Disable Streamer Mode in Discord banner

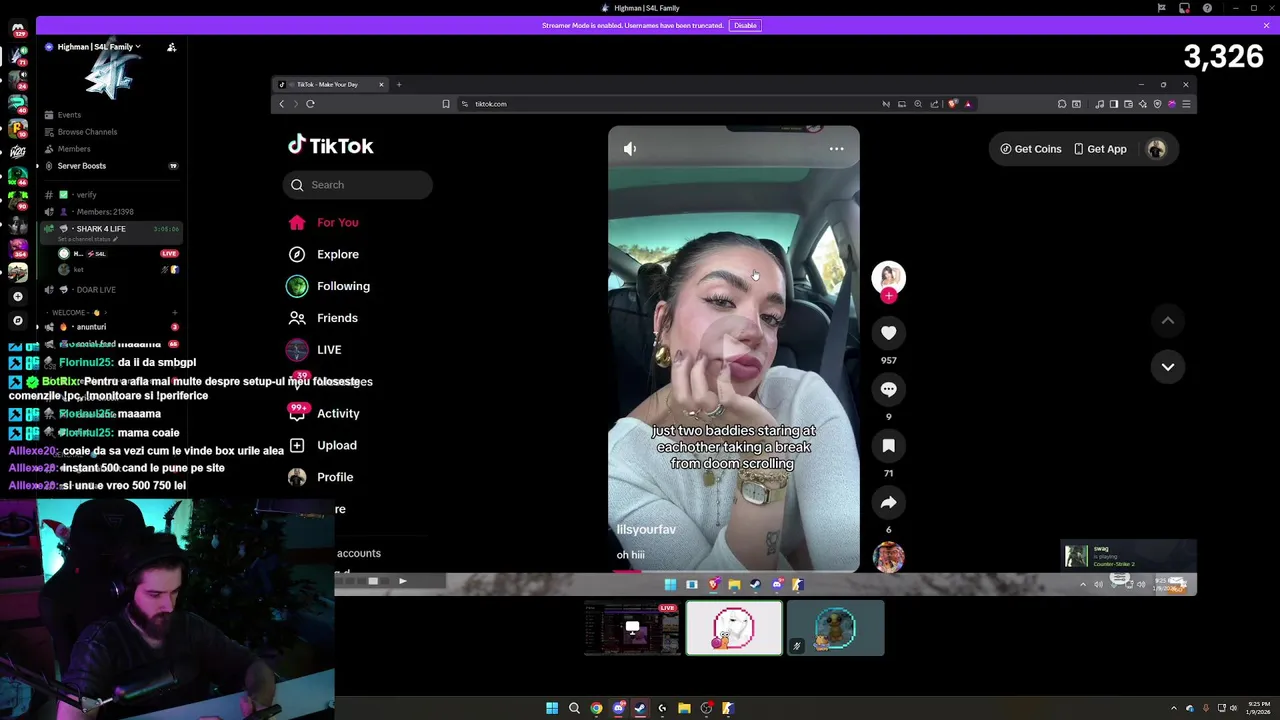pyautogui.click(x=745, y=26)
